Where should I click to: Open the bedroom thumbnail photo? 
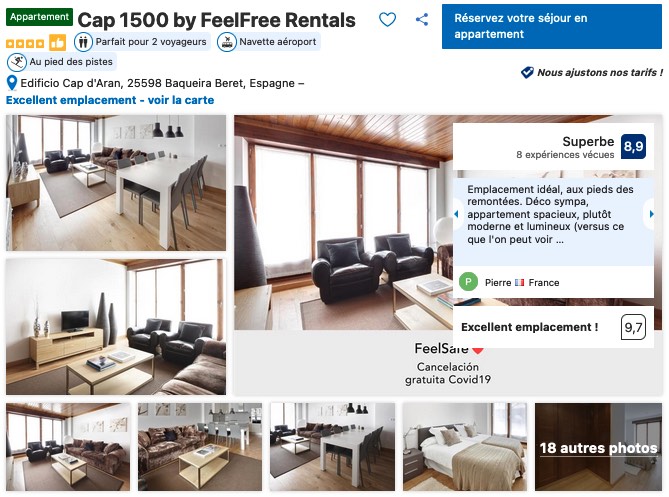(465, 448)
